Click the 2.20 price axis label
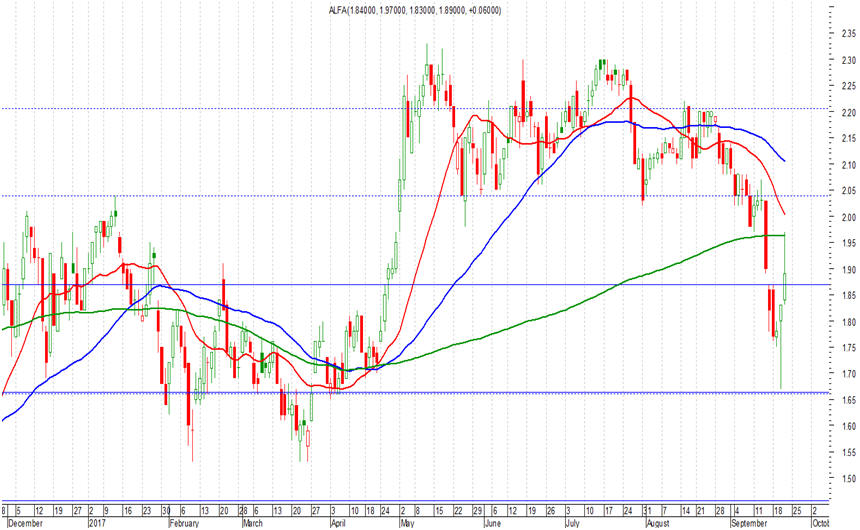The image size is (860, 530). pos(848,112)
